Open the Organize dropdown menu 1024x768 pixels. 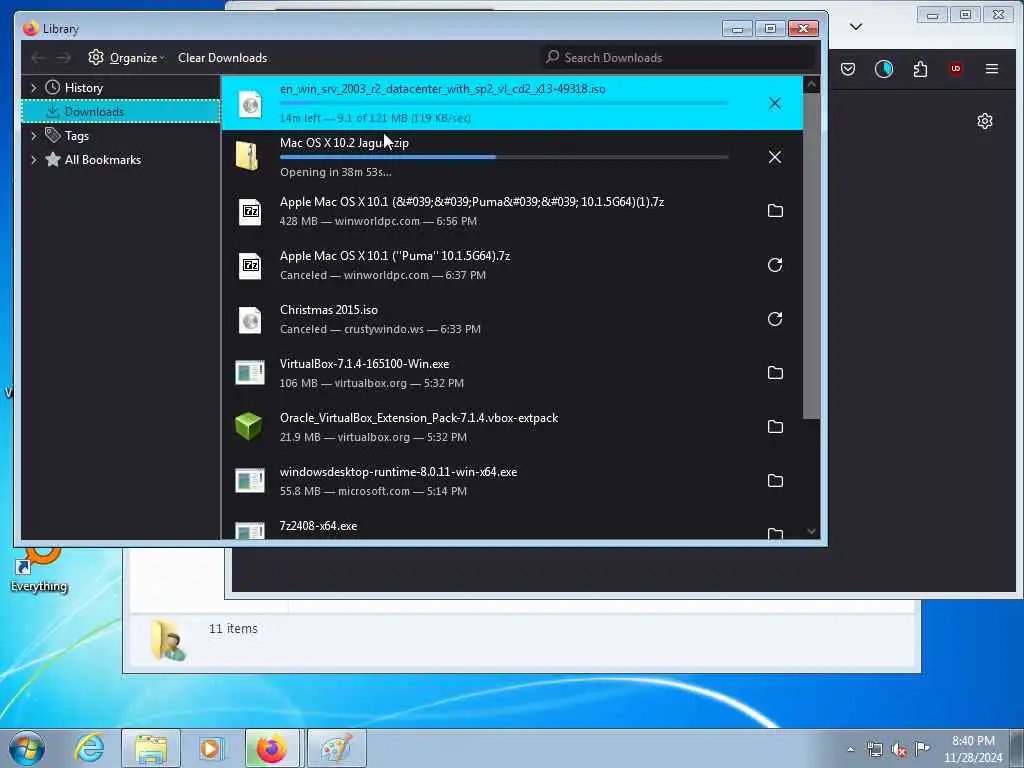[x=127, y=58]
